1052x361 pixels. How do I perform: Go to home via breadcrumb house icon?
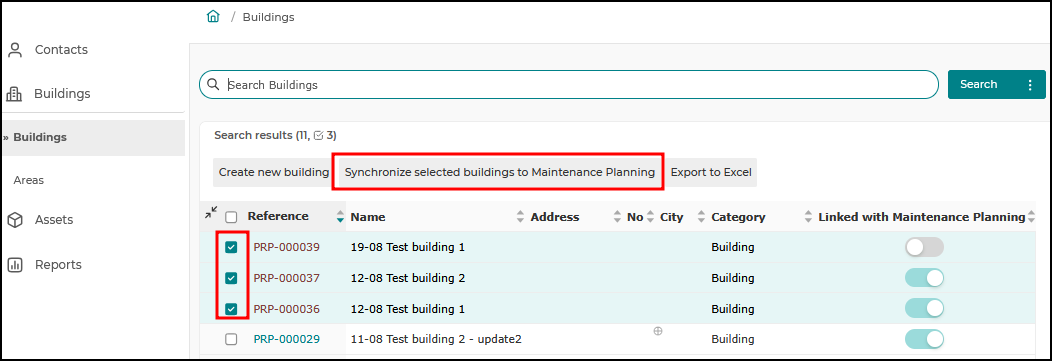(x=213, y=17)
